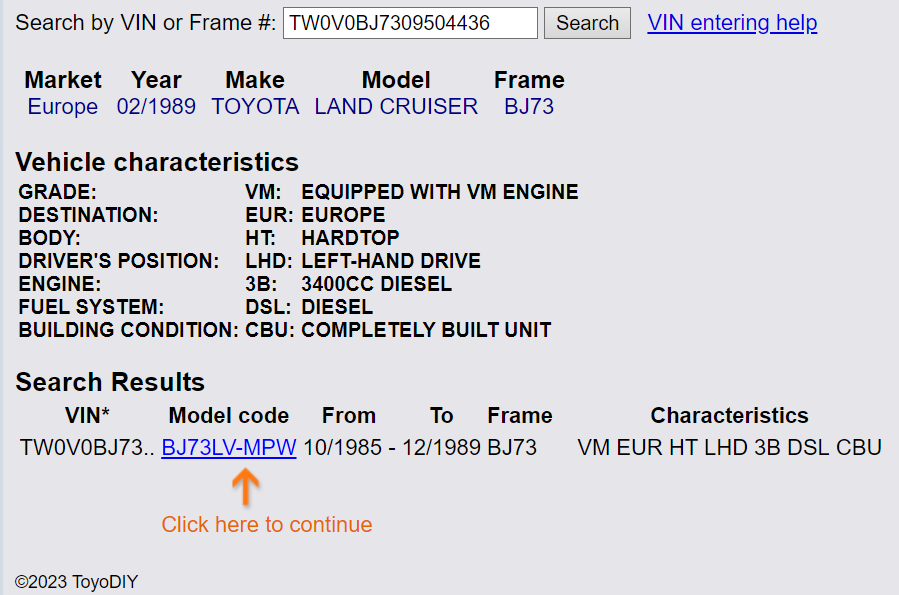
Task: Open the BJ73LV-MPW model code link
Action: [229, 447]
